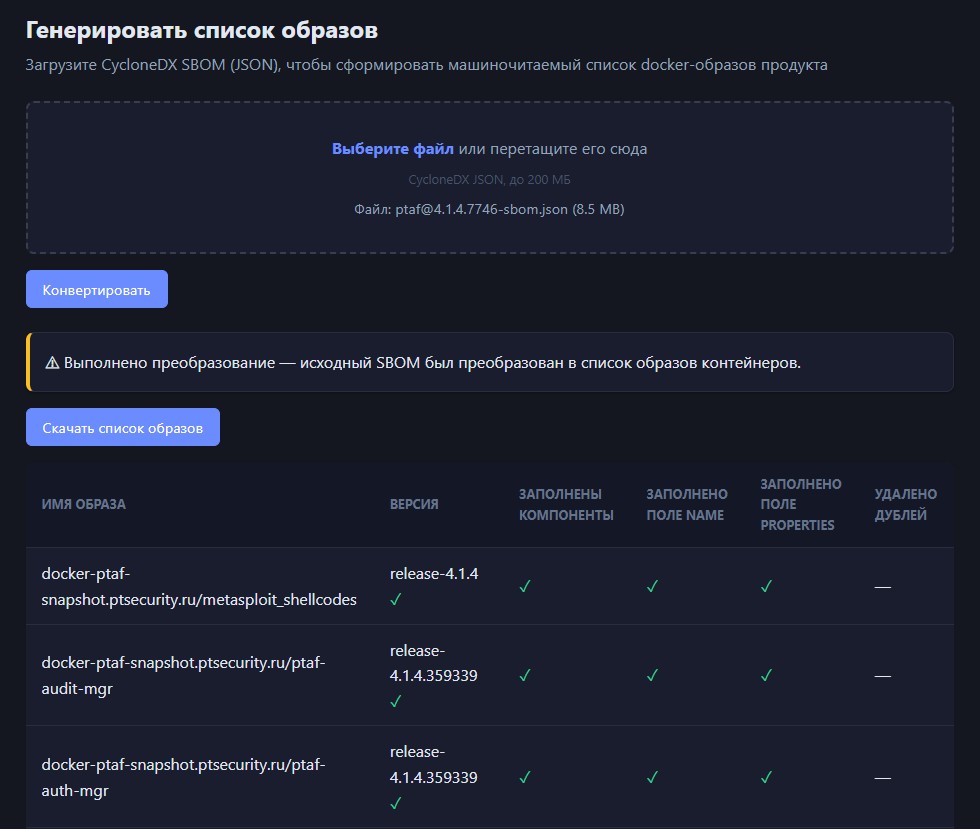This screenshot has height=829, width=980.
Task: Click the 'Выберите файл' link
Action: pos(392,149)
